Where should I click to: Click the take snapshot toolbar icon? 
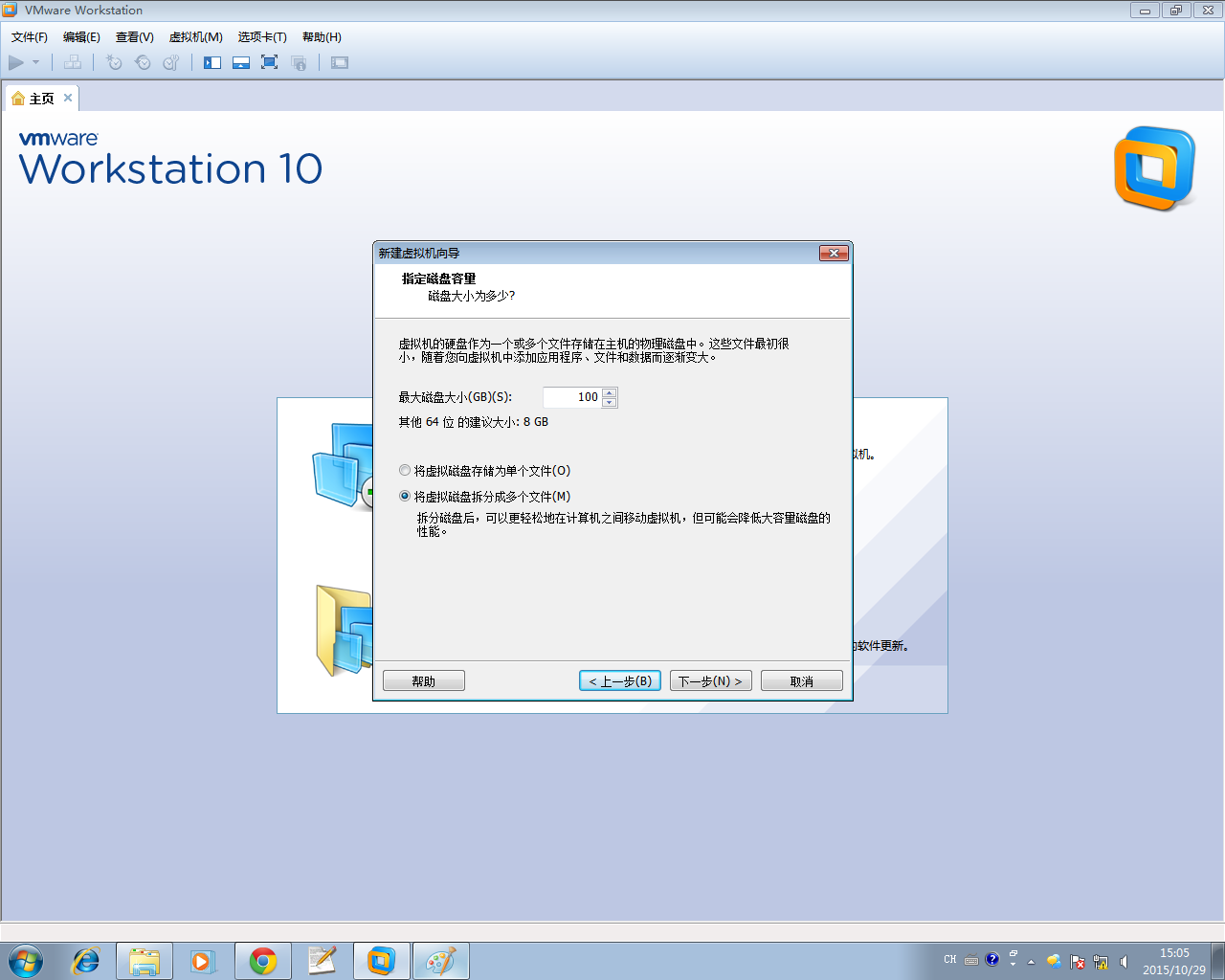[x=114, y=62]
